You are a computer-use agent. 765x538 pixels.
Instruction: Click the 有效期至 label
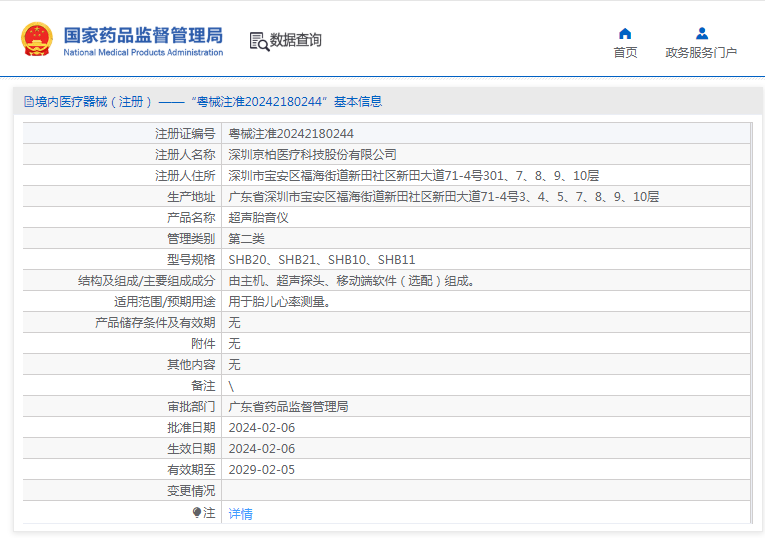pyautogui.click(x=191, y=470)
